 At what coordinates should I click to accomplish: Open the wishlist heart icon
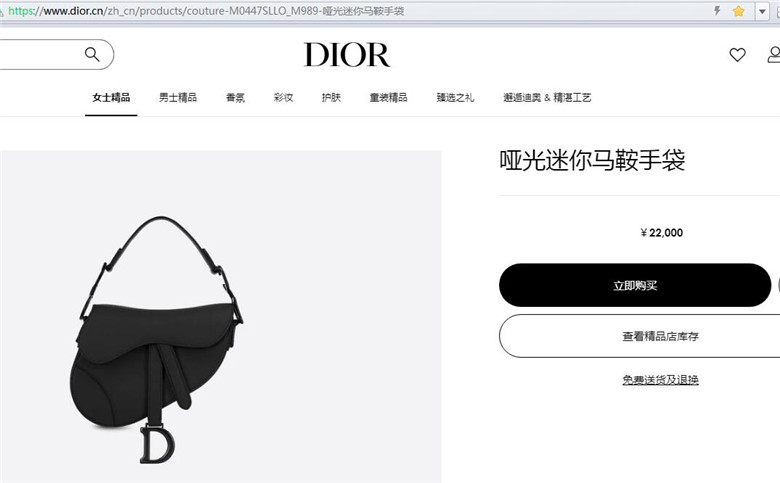[x=737, y=55]
